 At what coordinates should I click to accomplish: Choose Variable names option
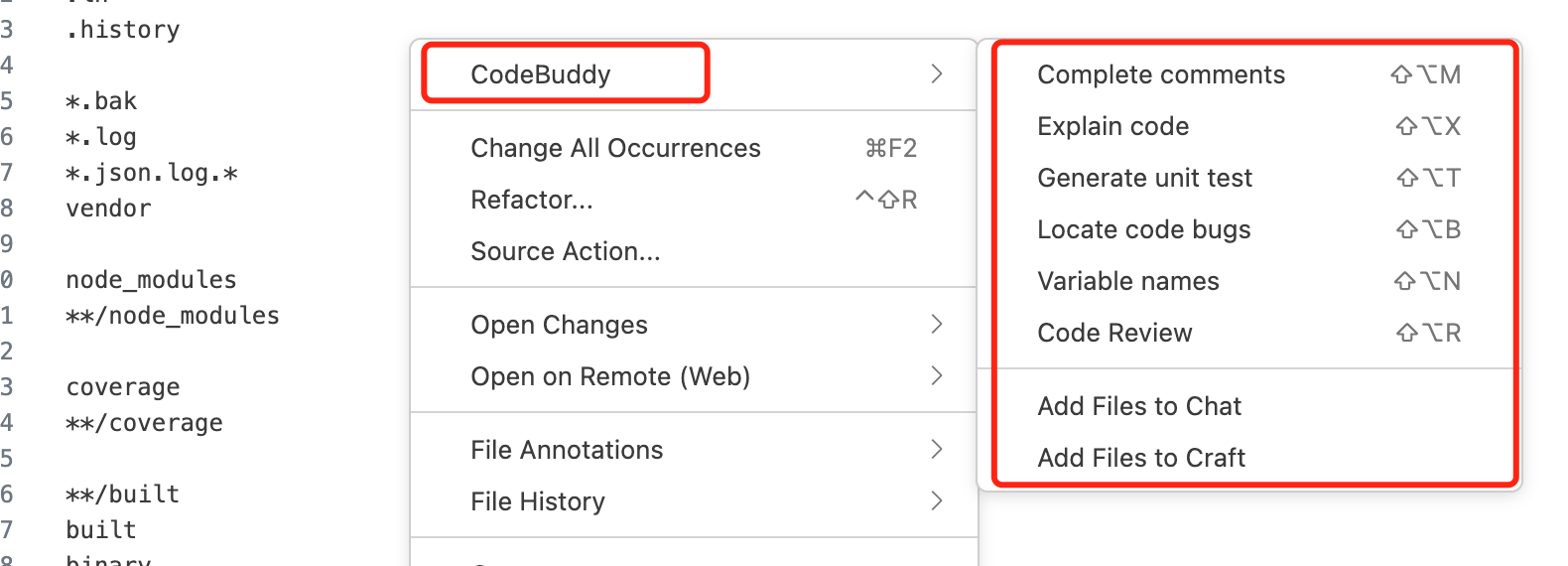click(1127, 281)
